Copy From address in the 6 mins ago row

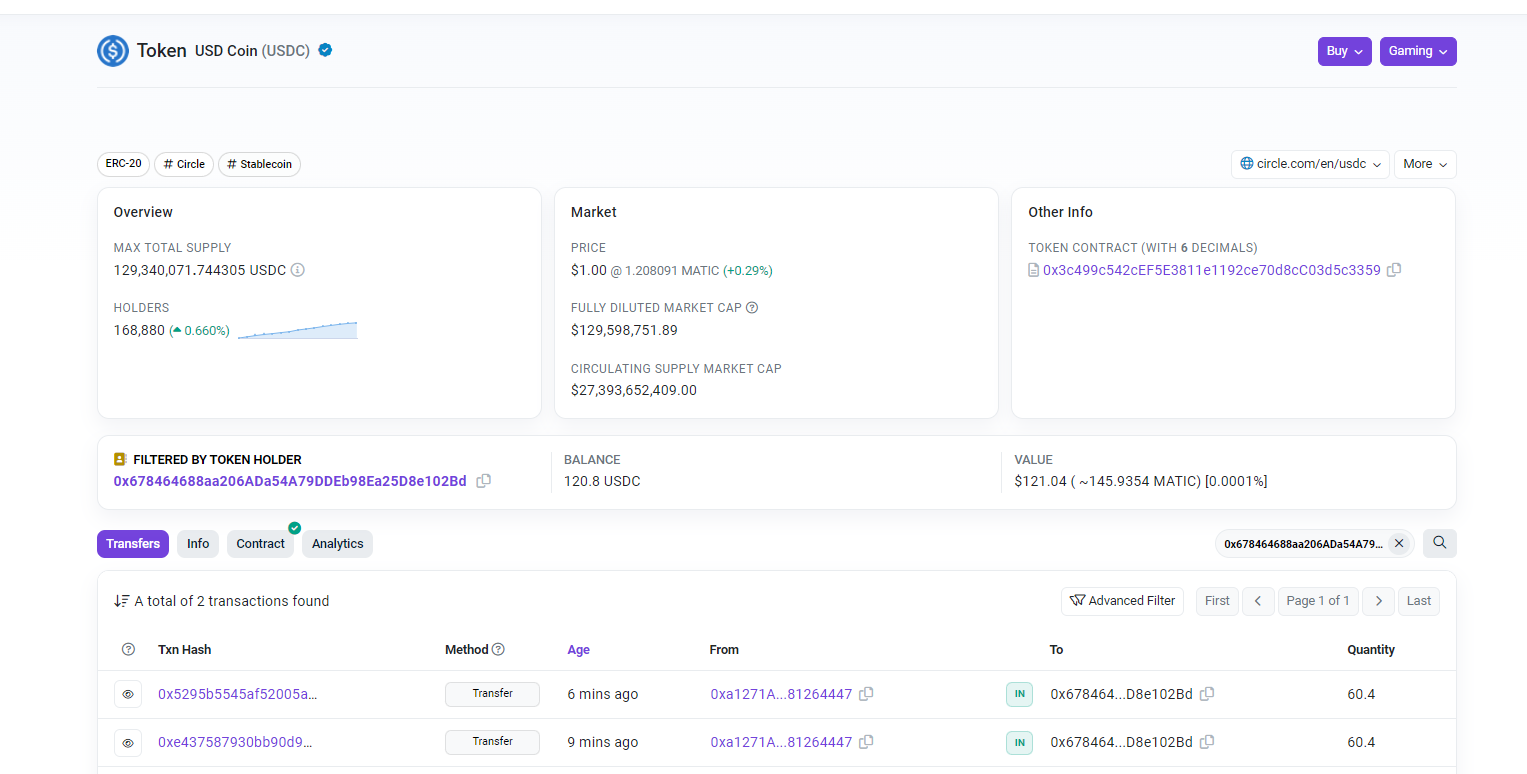[866, 694]
